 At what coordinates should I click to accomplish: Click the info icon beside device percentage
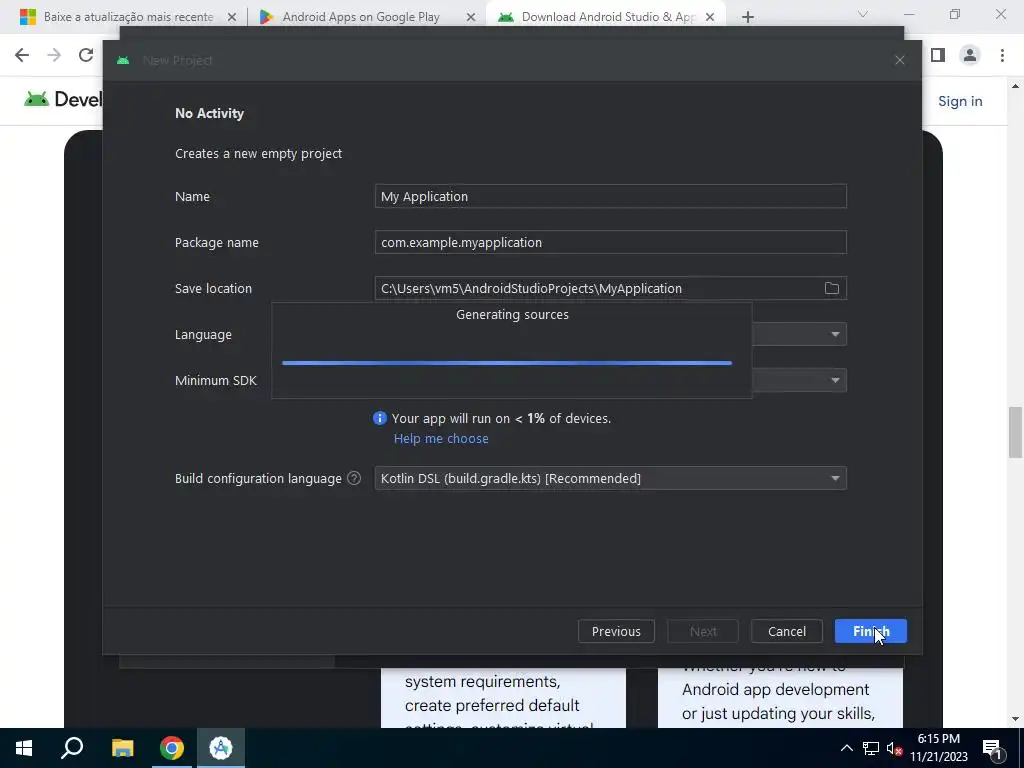(x=379, y=418)
